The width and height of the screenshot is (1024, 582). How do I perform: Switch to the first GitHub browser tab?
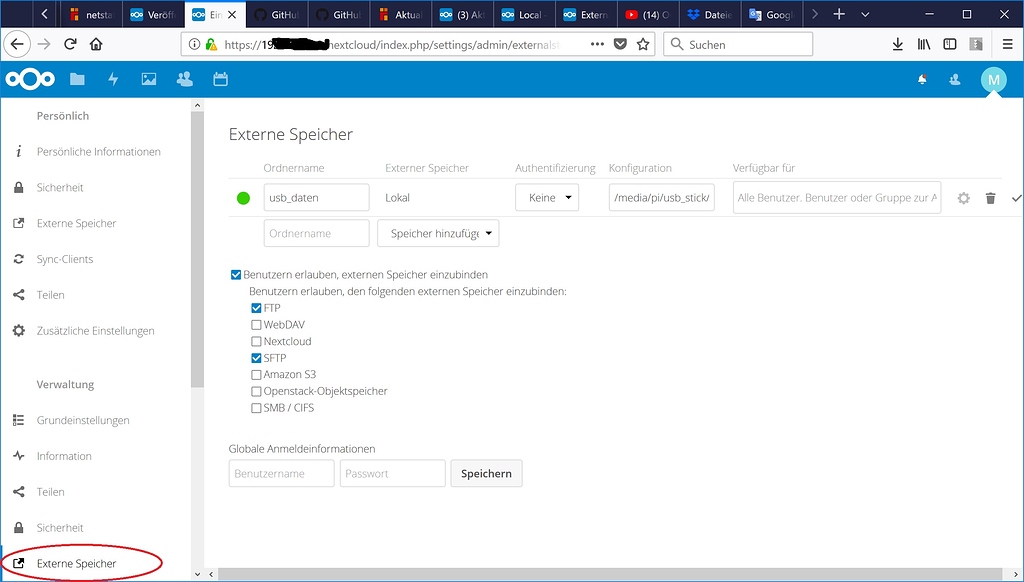[x=277, y=14]
